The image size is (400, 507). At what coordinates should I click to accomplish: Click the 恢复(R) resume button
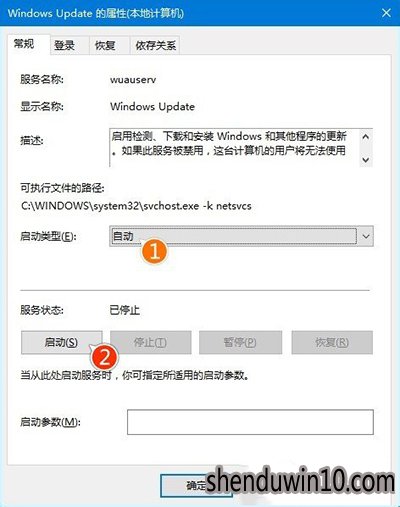[x=332, y=342]
